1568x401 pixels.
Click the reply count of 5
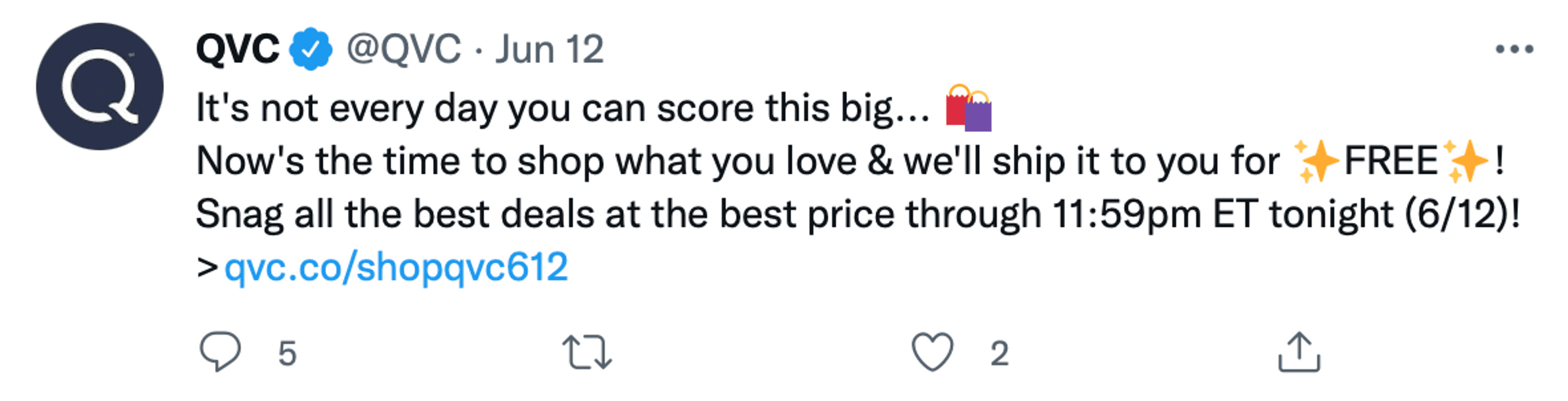point(287,353)
